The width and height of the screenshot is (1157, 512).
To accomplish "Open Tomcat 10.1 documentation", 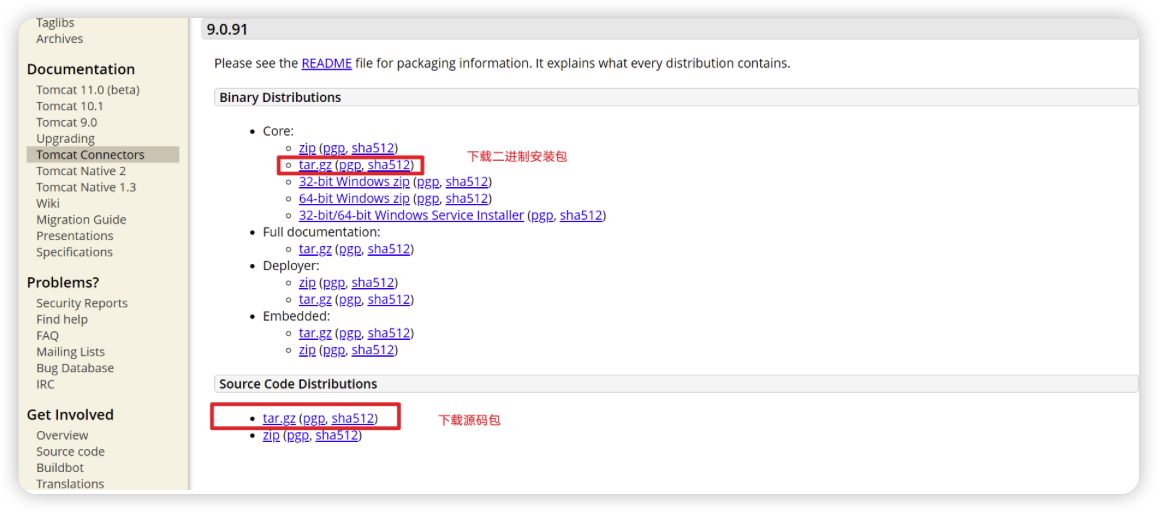I will tap(70, 106).
